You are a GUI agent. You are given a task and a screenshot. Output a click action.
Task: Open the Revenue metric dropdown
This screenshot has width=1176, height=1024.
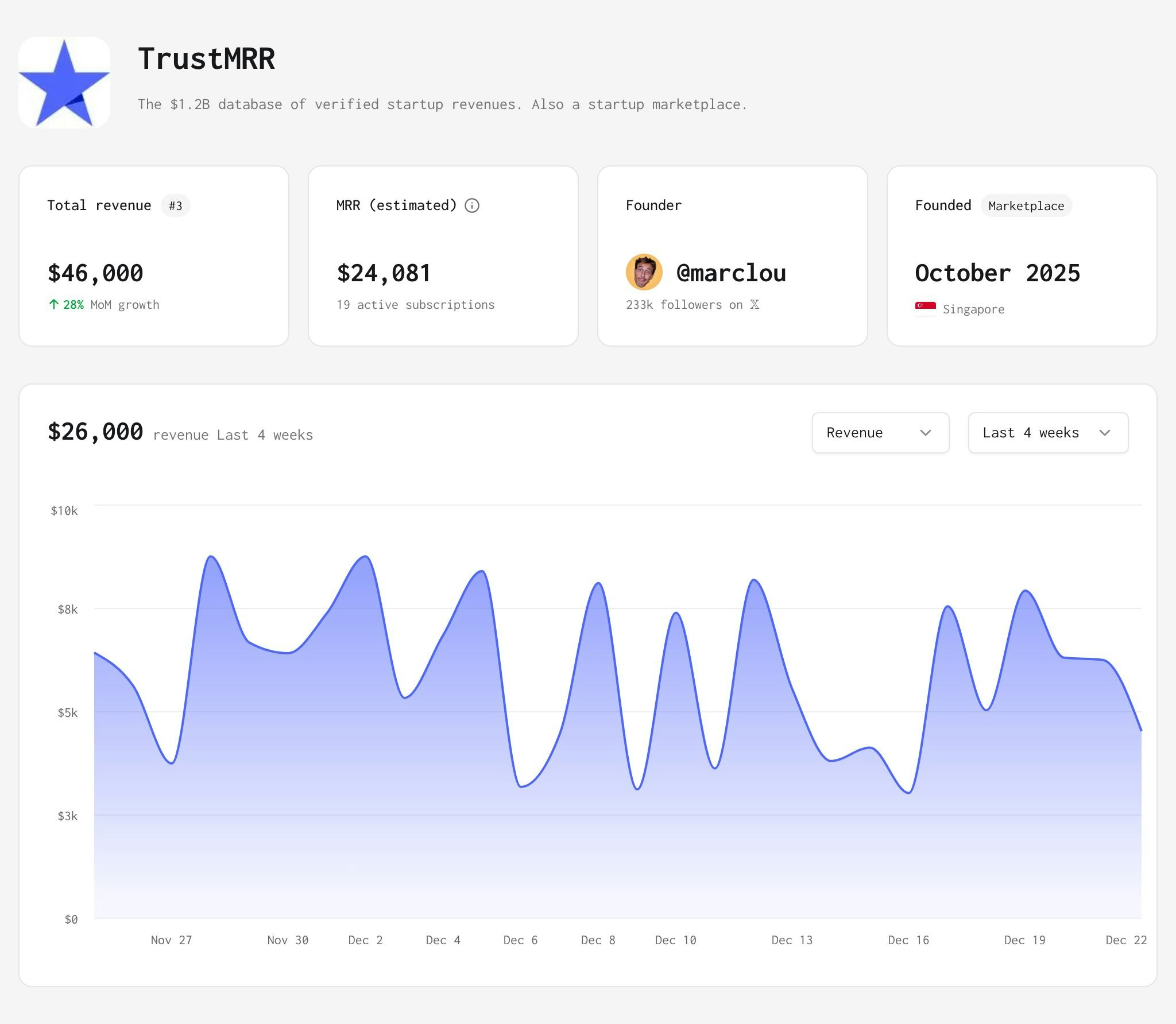880,433
